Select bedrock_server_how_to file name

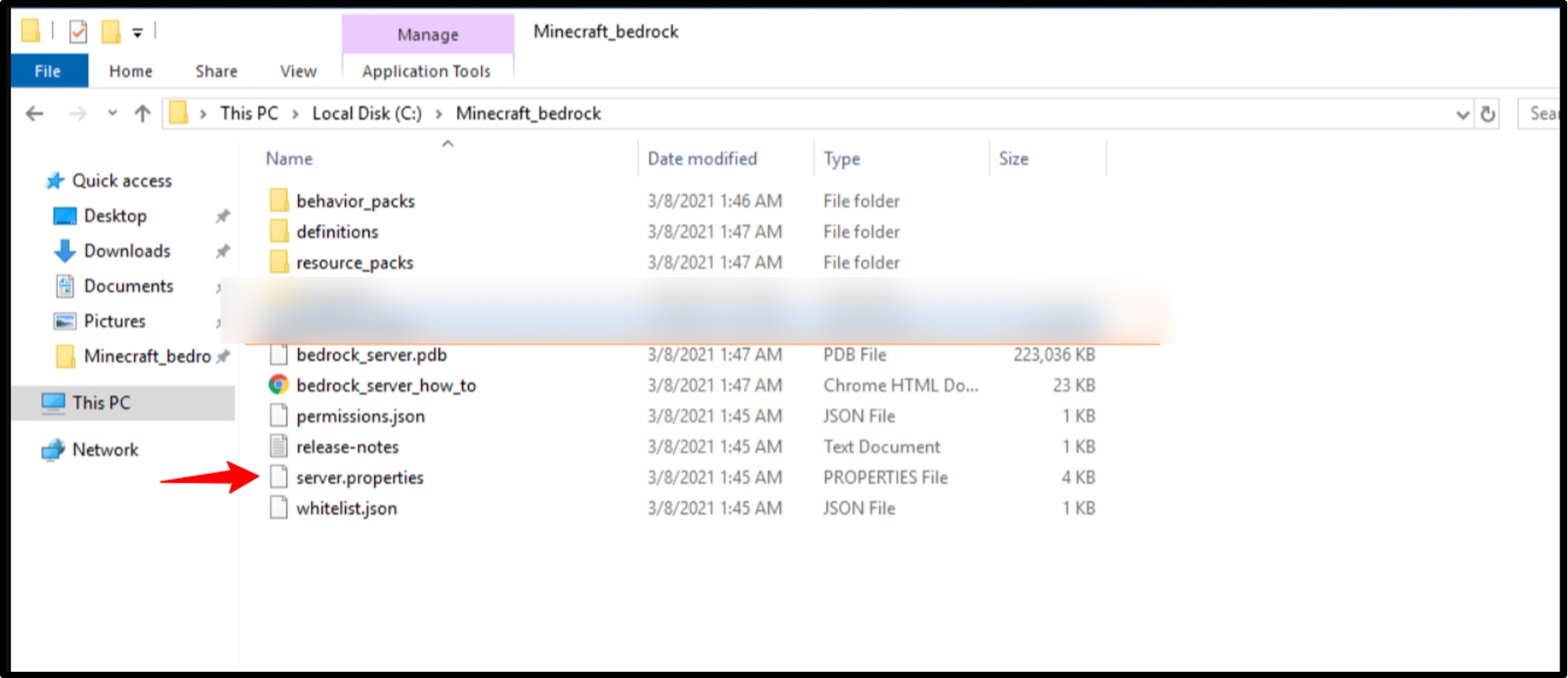coord(386,386)
